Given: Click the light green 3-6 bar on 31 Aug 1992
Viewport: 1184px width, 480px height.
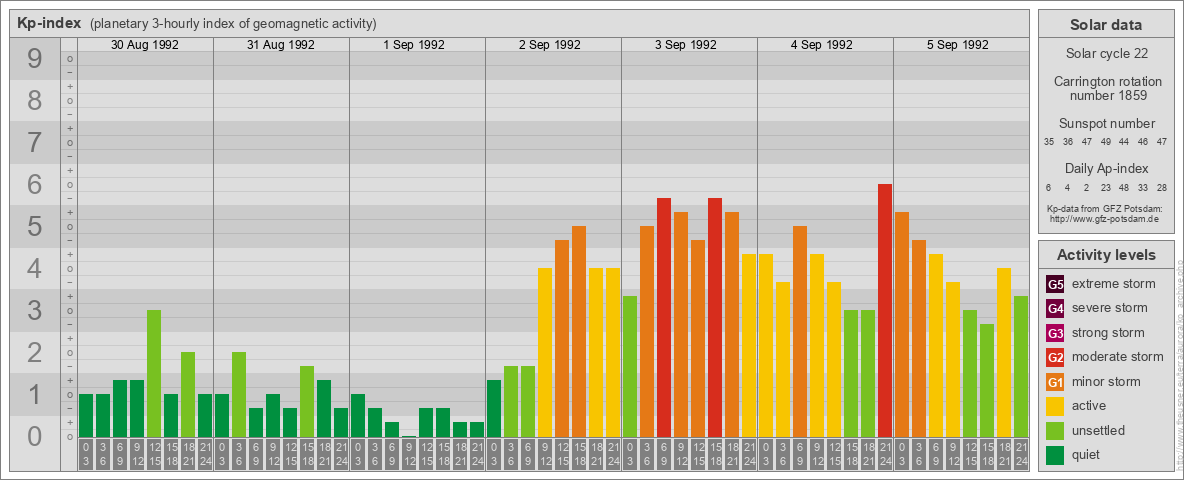Looking at the screenshot, I should coord(239,395).
